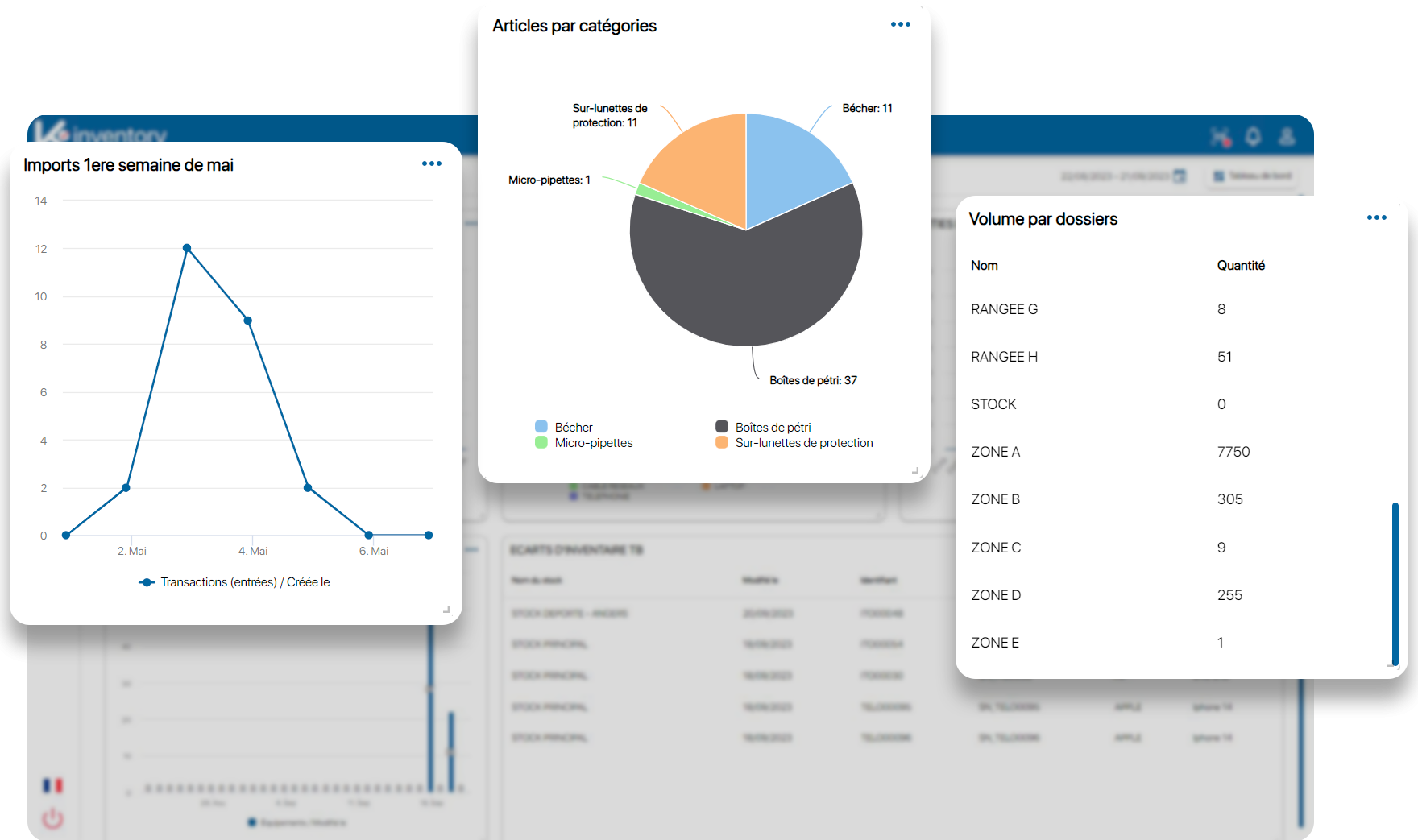Viewport: 1418px width, 840px height.
Task: Toggle the Micro-pipettes legend entry
Action: 584,442
